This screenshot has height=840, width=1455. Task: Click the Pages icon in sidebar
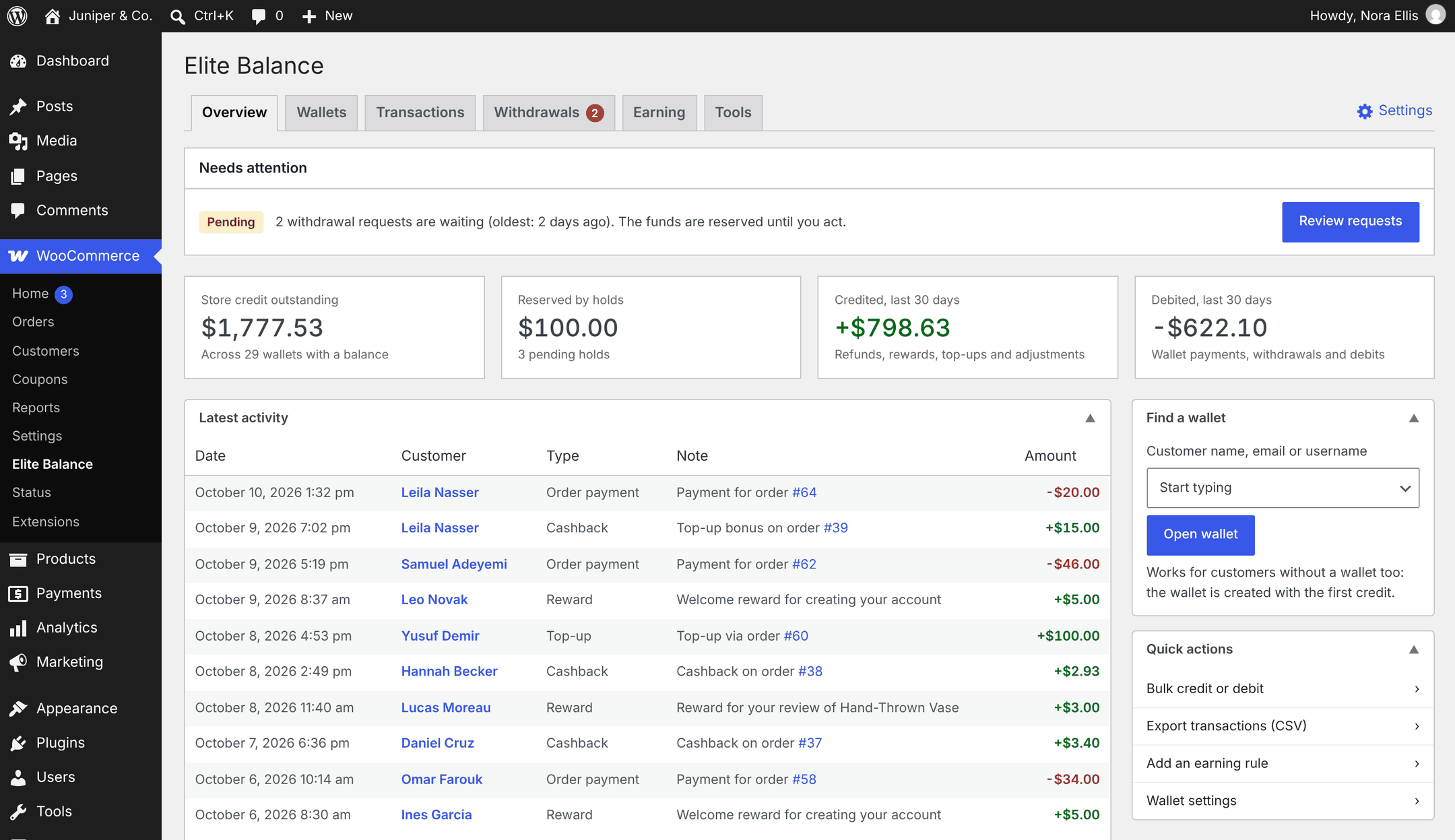click(x=18, y=176)
